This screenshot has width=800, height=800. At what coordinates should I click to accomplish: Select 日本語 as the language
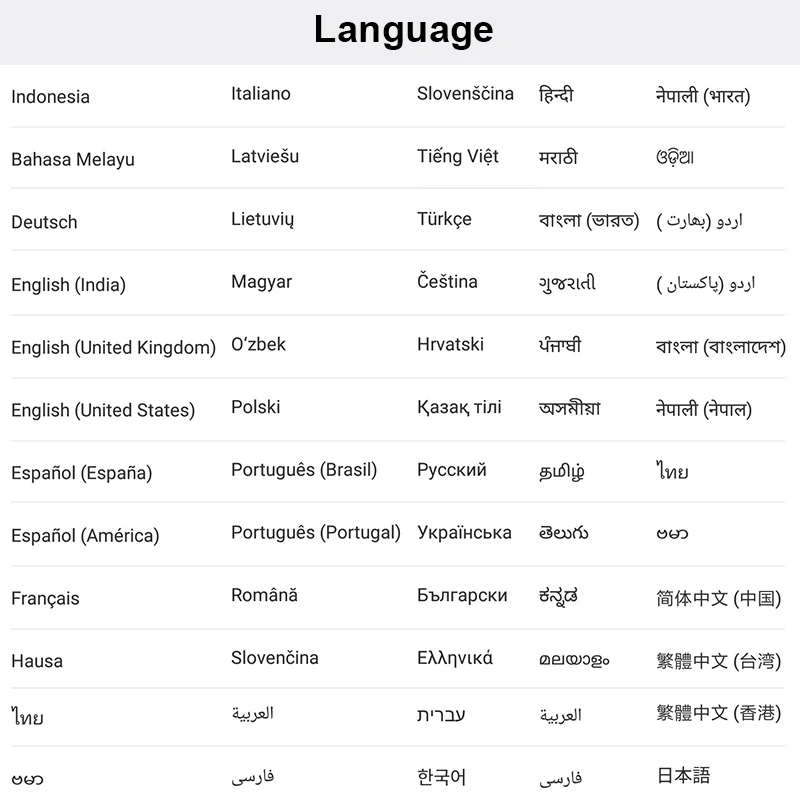683,776
